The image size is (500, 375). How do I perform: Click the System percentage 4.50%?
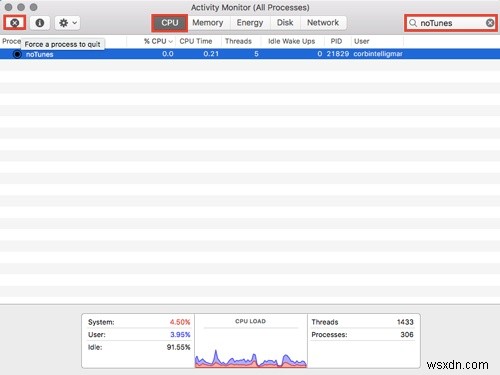click(x=180, y=322)
